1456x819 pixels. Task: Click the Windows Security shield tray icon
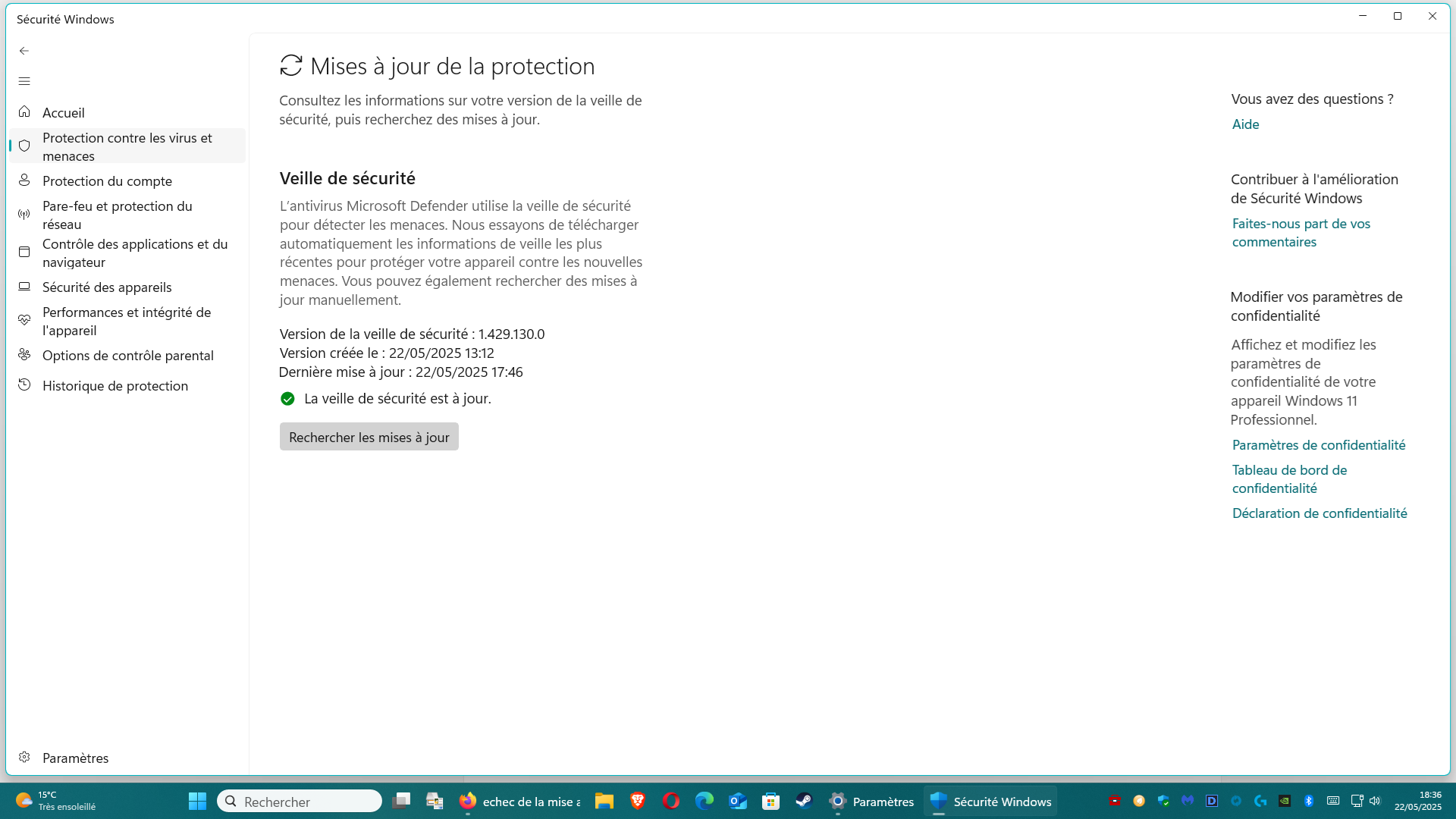1163,801
